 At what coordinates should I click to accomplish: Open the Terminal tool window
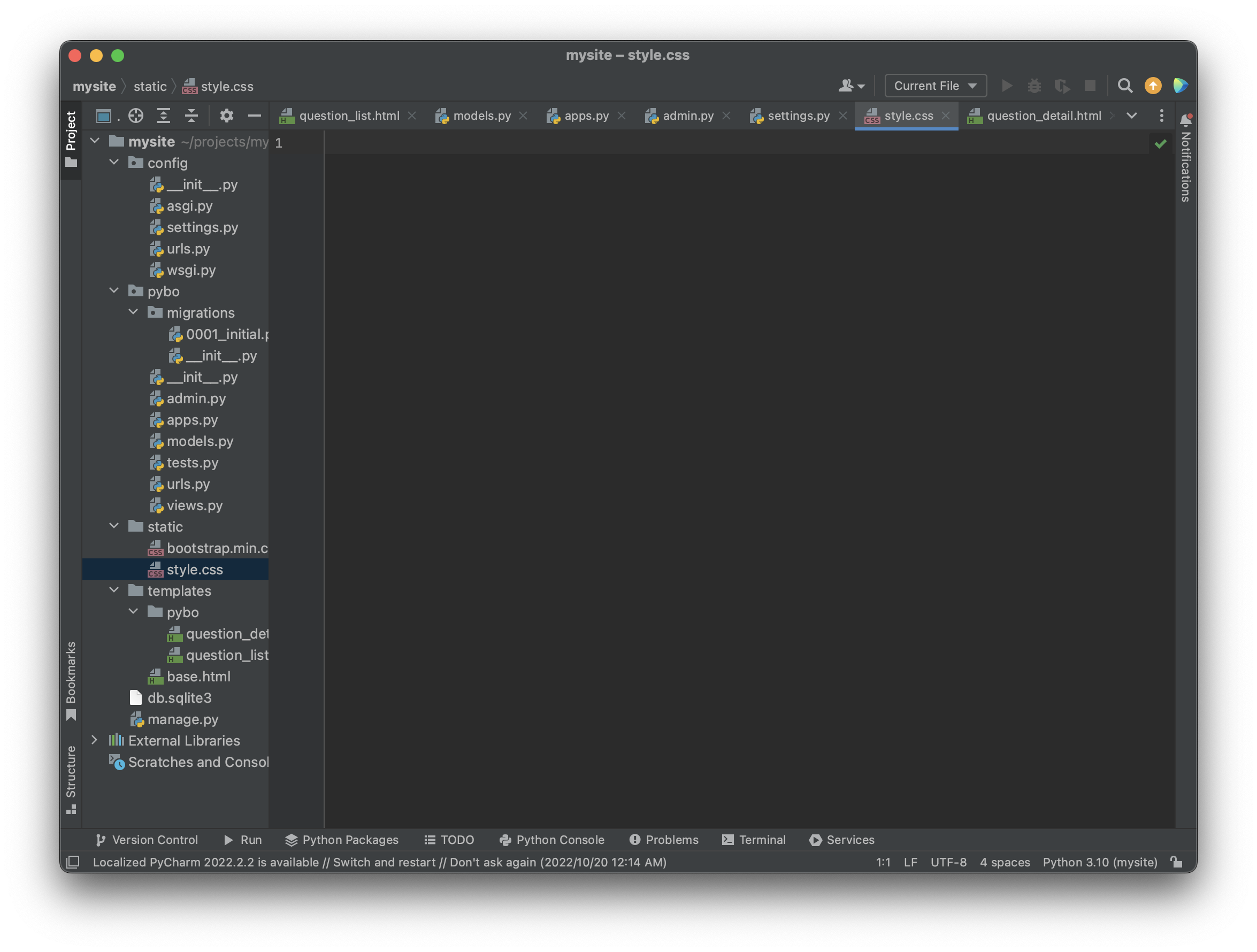pos(754,840)
